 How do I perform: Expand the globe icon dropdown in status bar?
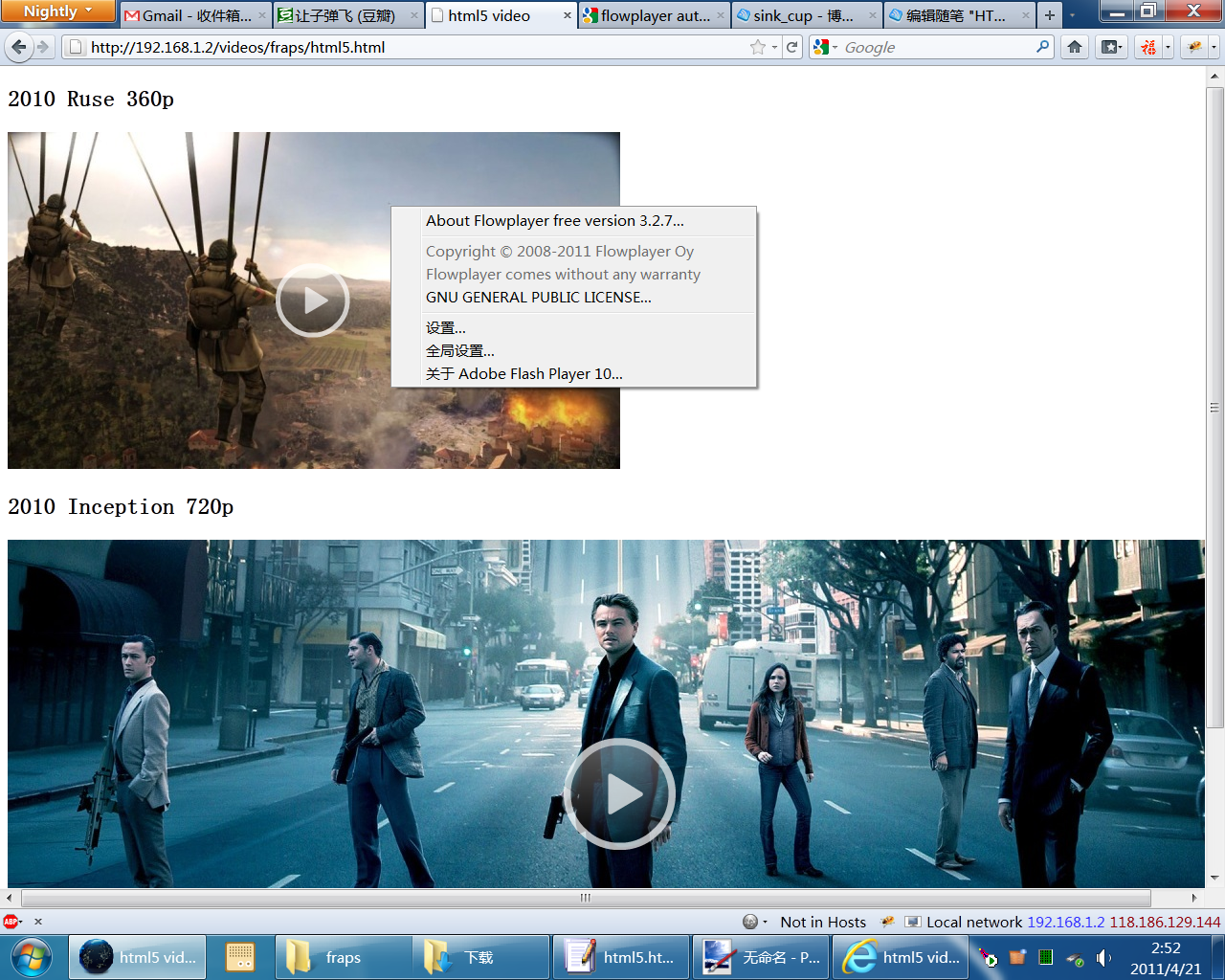tap(765, 923)
